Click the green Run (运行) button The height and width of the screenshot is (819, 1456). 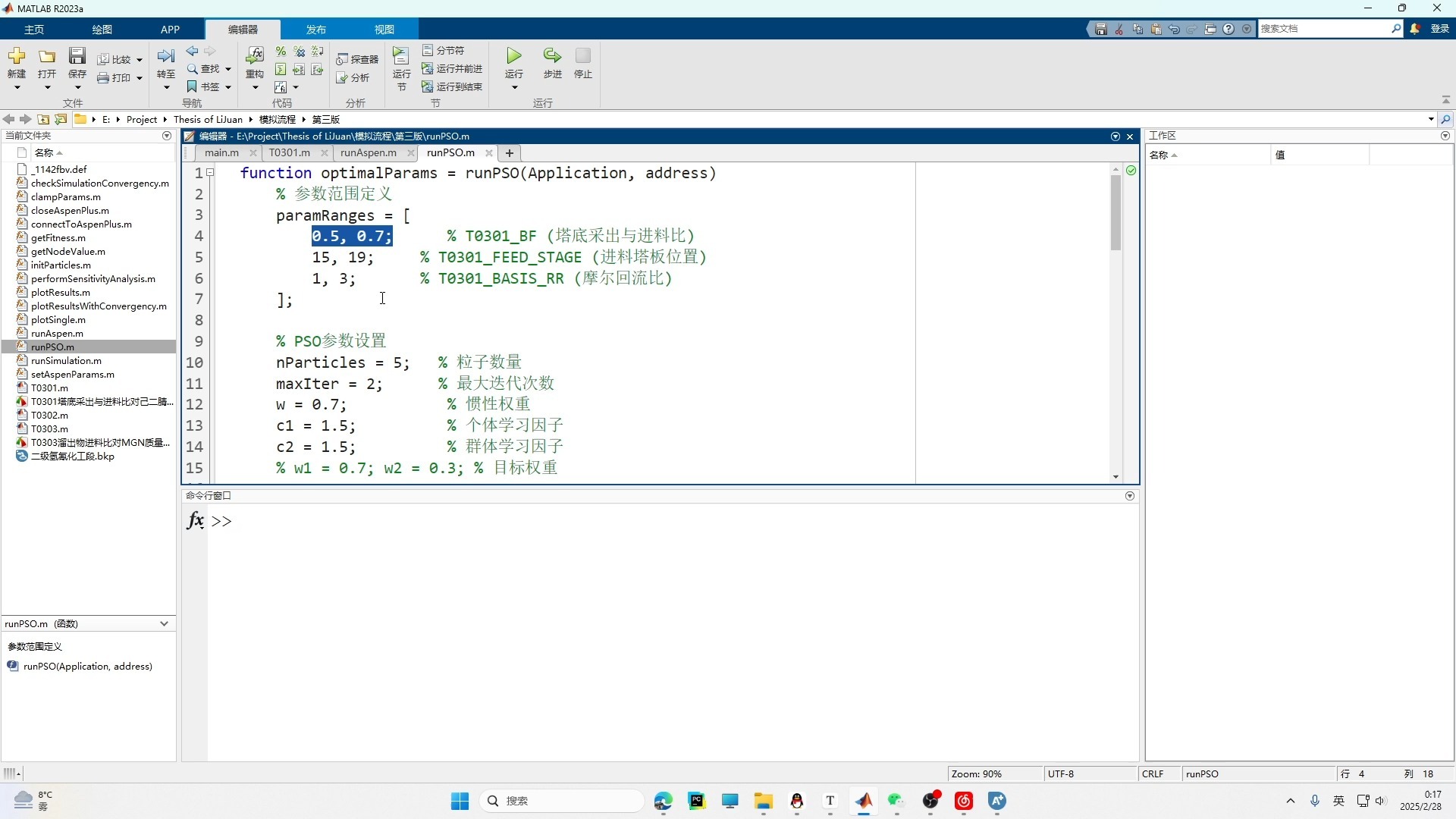coord(514,56)
